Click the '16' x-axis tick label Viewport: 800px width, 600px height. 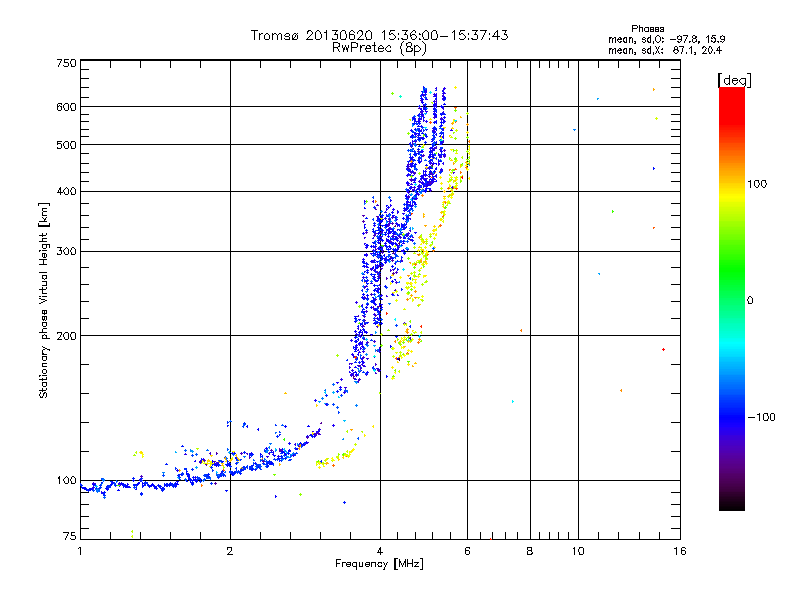coord(680,551)
